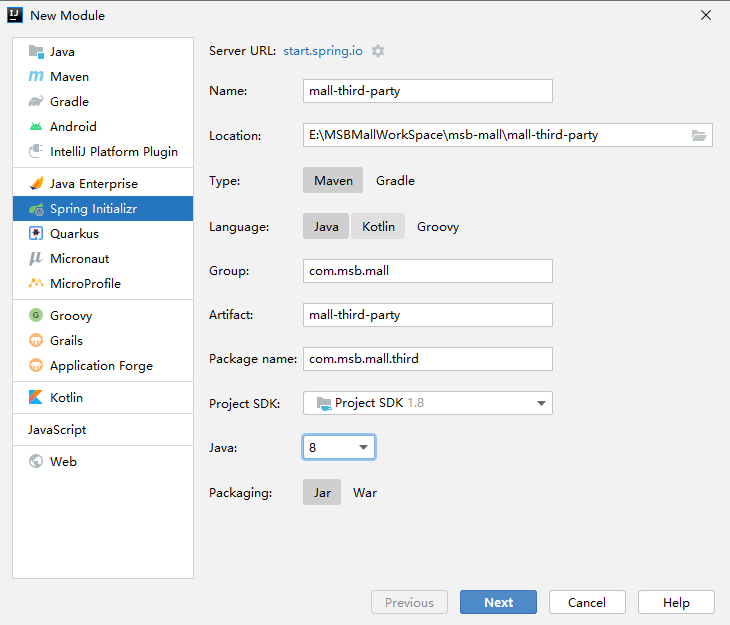Click the Grails icon
The image size is (730, 625).
(x=36, y=340)
